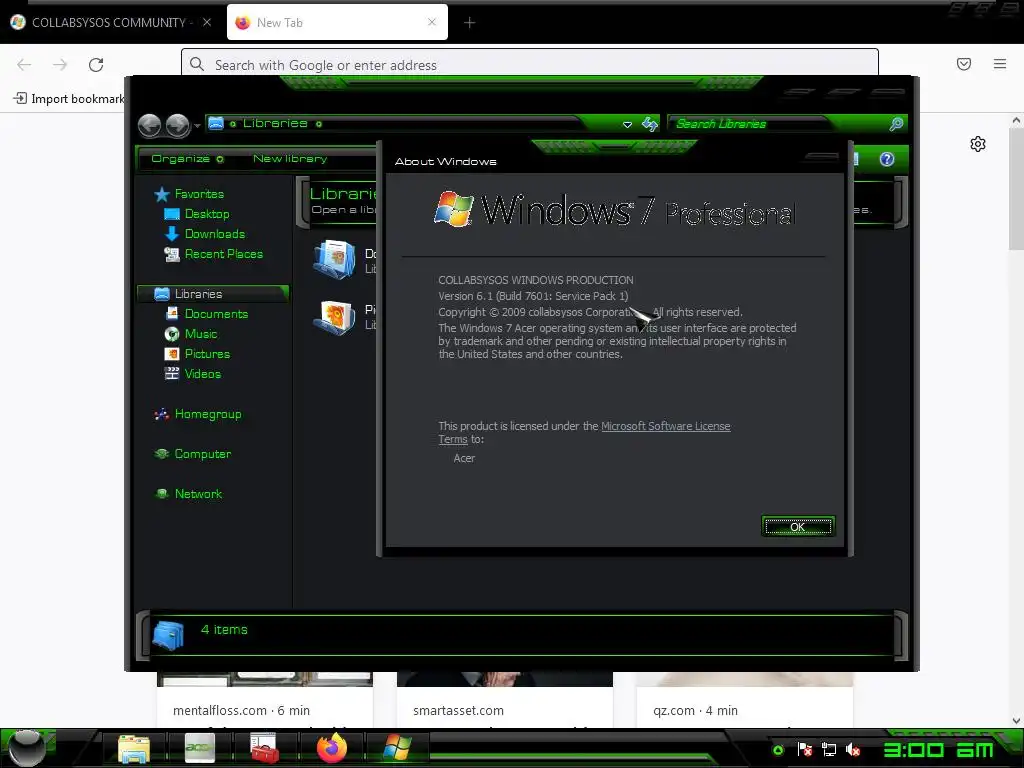Expand address bar previous locations dropdown
Viewport: 1024px width, 768px height.
[x=627, y=124]
